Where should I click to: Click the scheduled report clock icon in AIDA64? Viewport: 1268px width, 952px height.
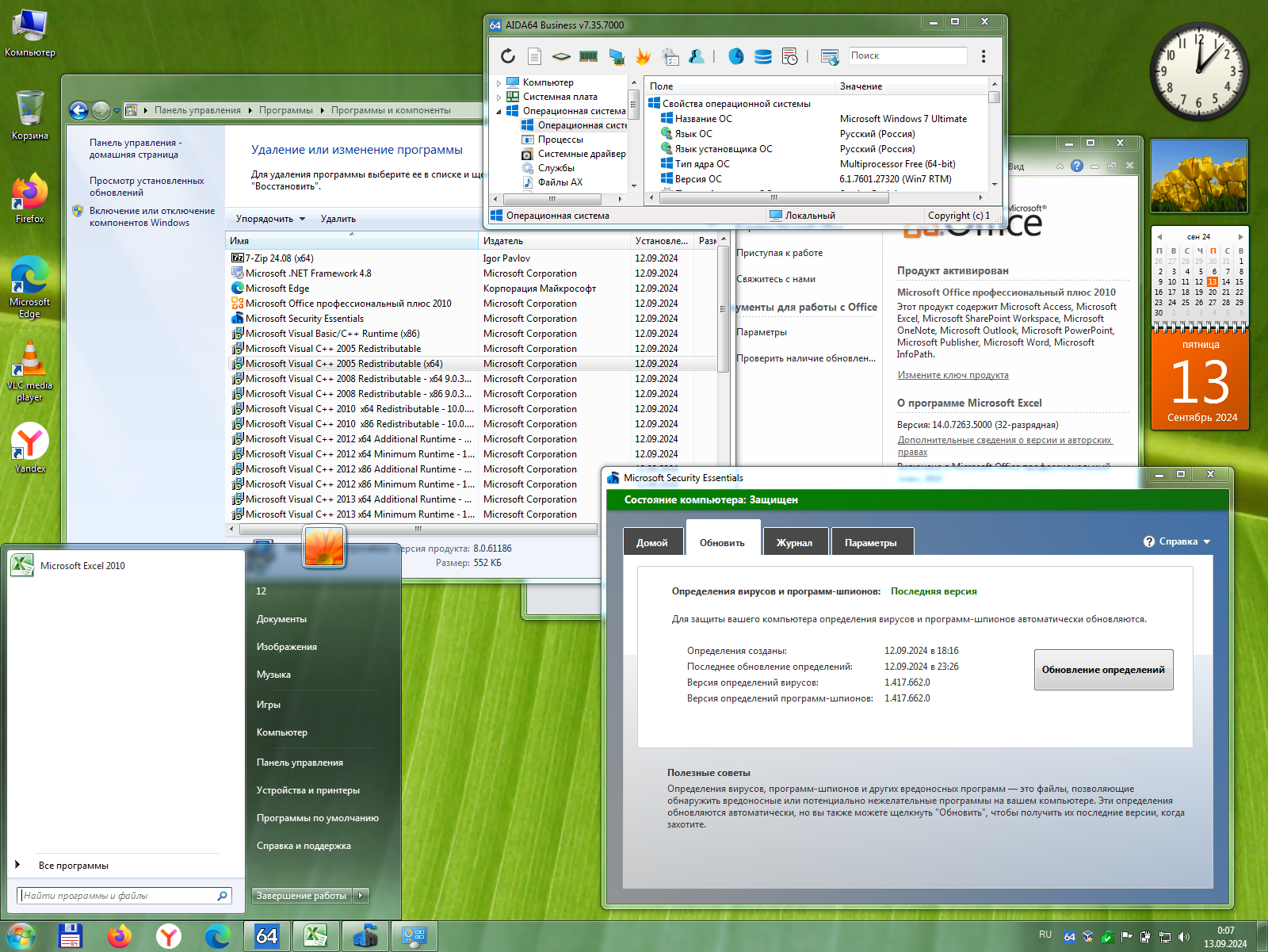tap(790, 56)
